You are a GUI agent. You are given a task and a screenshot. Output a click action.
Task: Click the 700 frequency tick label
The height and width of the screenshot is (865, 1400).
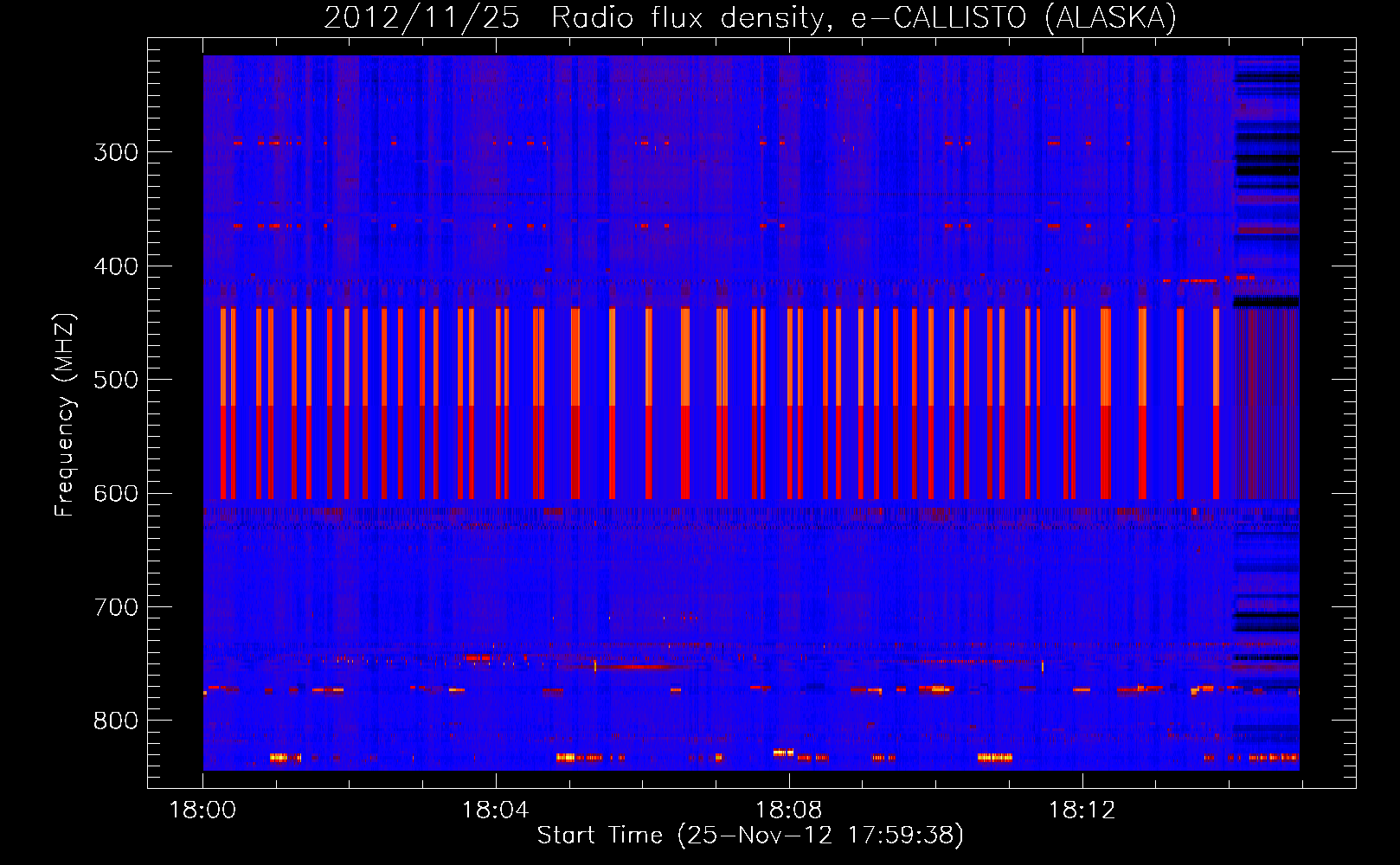tap(116, 607)
